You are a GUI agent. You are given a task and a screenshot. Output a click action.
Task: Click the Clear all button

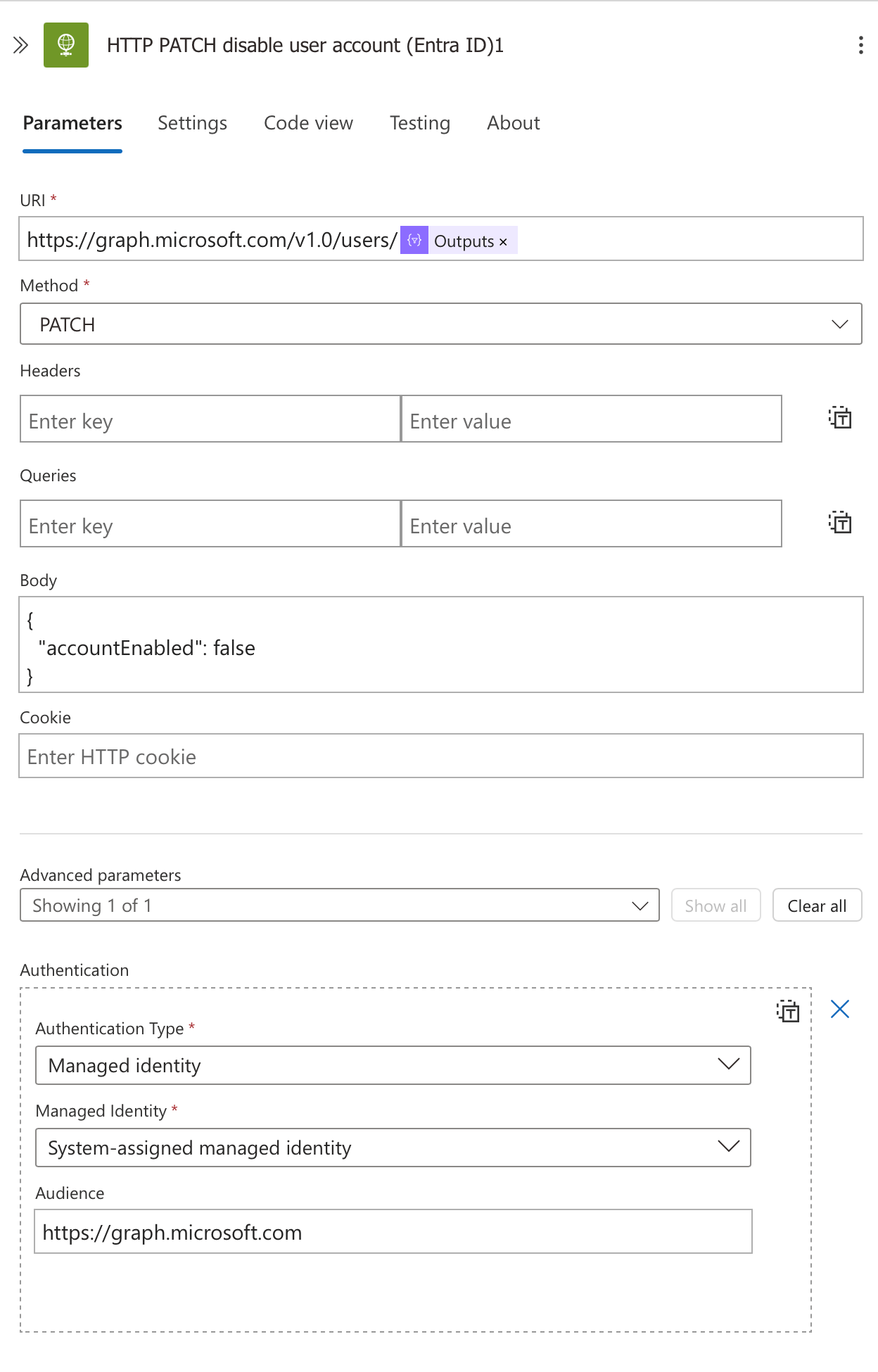click(x=817, y=906)
